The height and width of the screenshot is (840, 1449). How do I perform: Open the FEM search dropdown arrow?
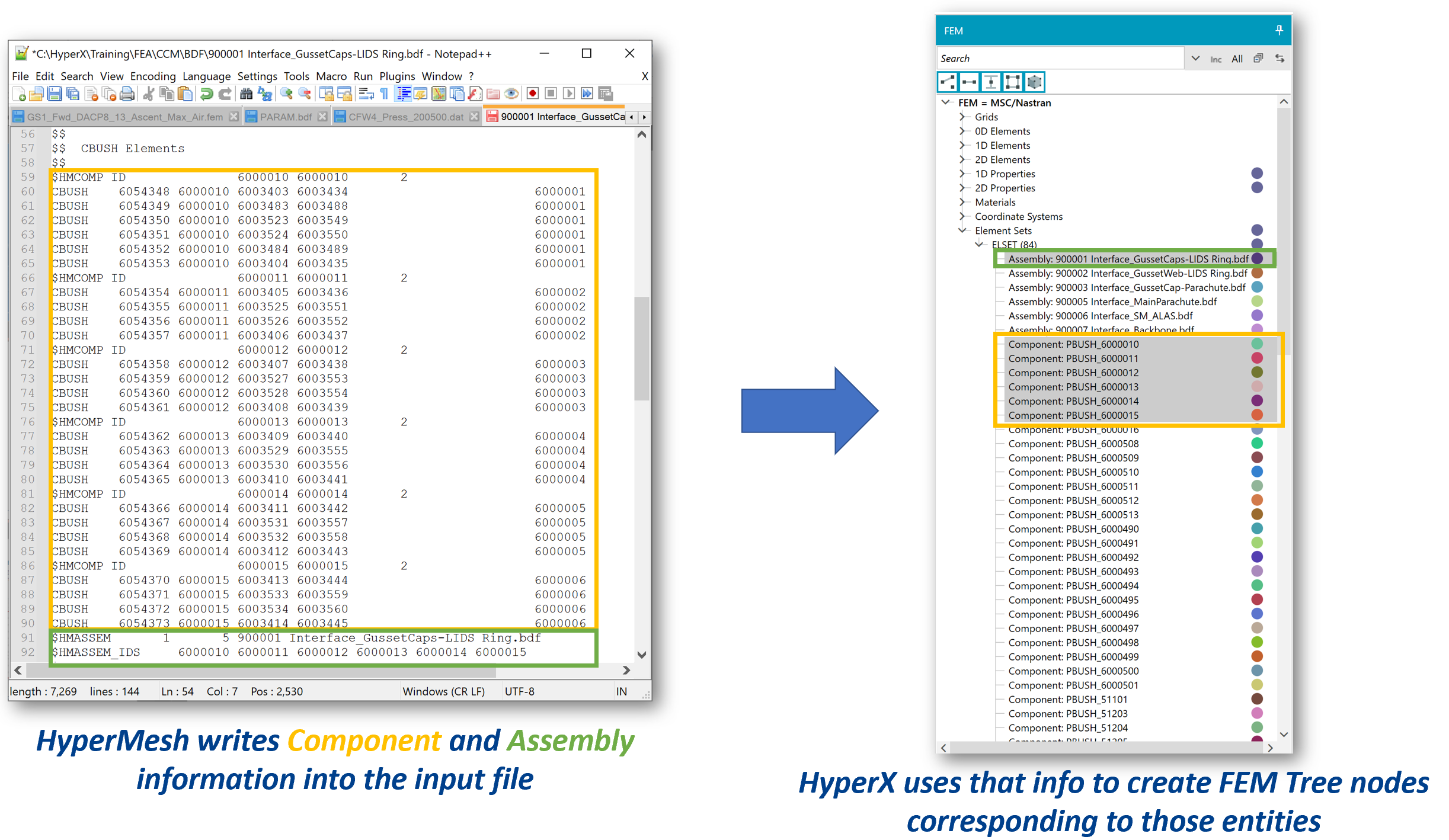coord(1195,58)
